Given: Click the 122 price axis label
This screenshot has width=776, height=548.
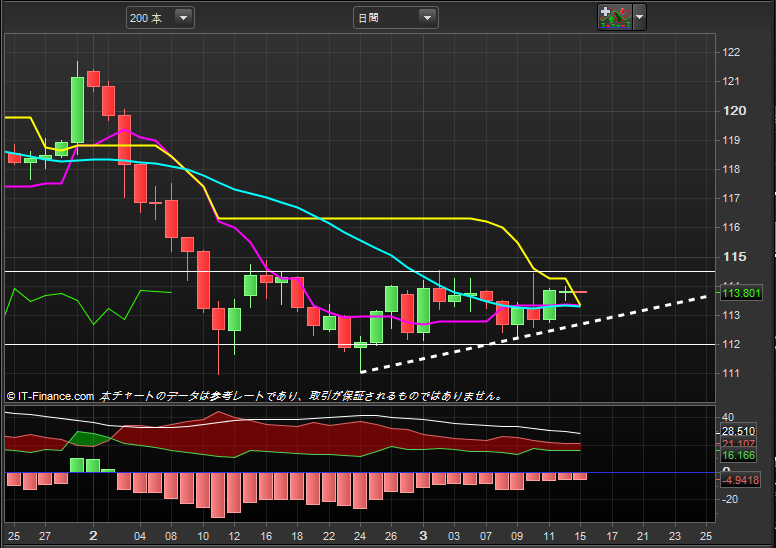Looking at the screenshot, I should click(731, 52).
